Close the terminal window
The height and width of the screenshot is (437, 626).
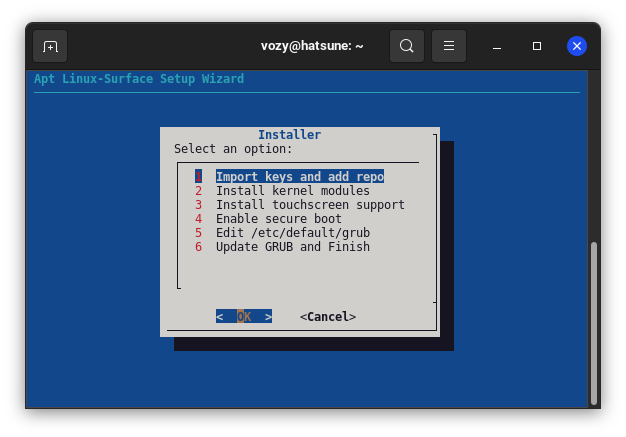click(577, 46)
